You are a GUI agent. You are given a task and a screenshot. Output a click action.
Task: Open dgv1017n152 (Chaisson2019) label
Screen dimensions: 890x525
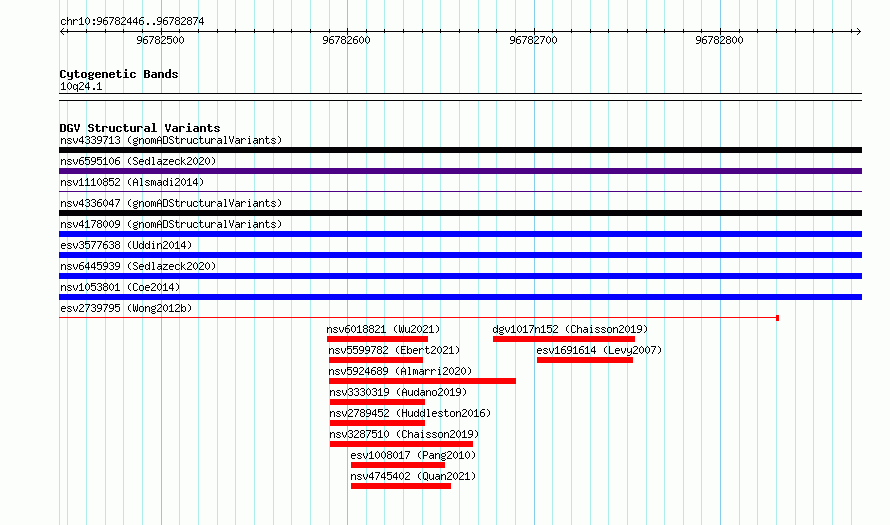(x=570, y=329)
